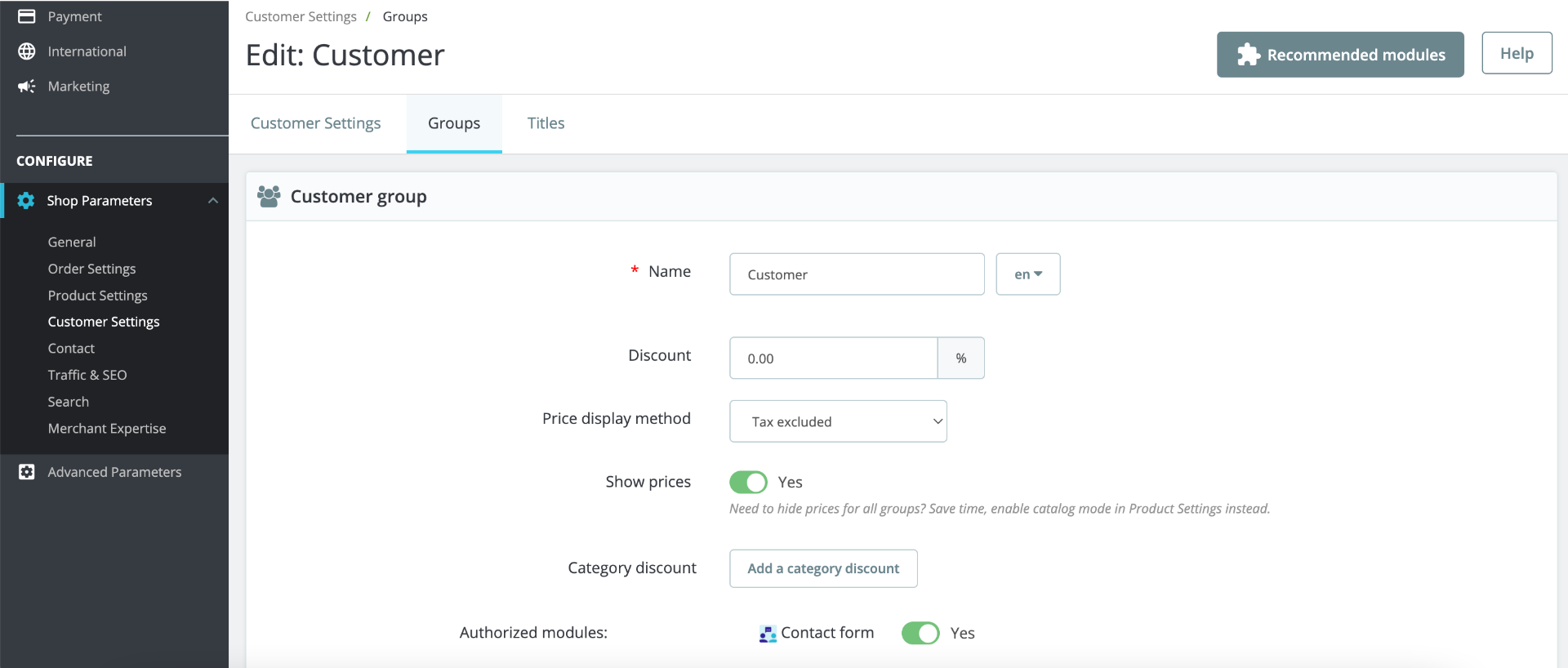Image resolution: width=1568 pixels, height=668 pixels.
Task: Switch to the Customer Settings tab
Action: point(316,123)
